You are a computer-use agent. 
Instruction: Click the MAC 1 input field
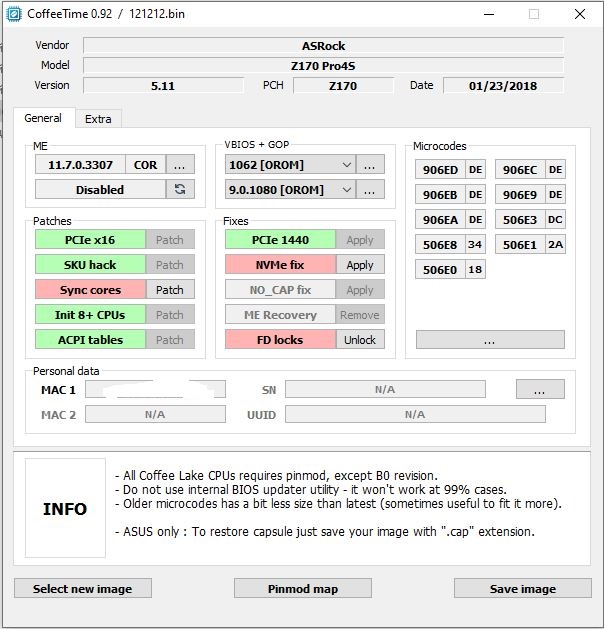(x=156, y=389)
